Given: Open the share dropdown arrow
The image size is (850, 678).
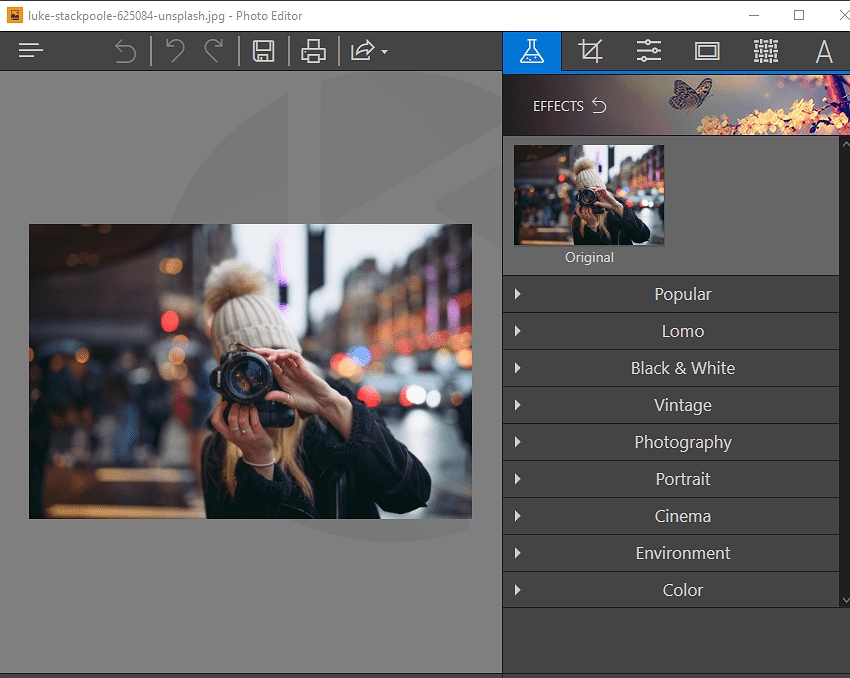Looking at the screenshot, I should 384,52.
